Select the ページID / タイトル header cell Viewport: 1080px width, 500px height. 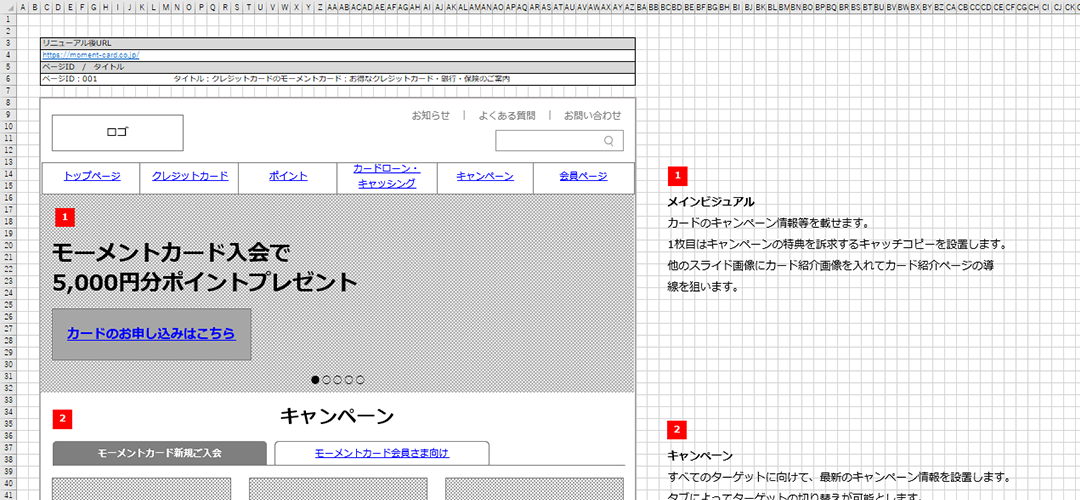pos(338,67)
